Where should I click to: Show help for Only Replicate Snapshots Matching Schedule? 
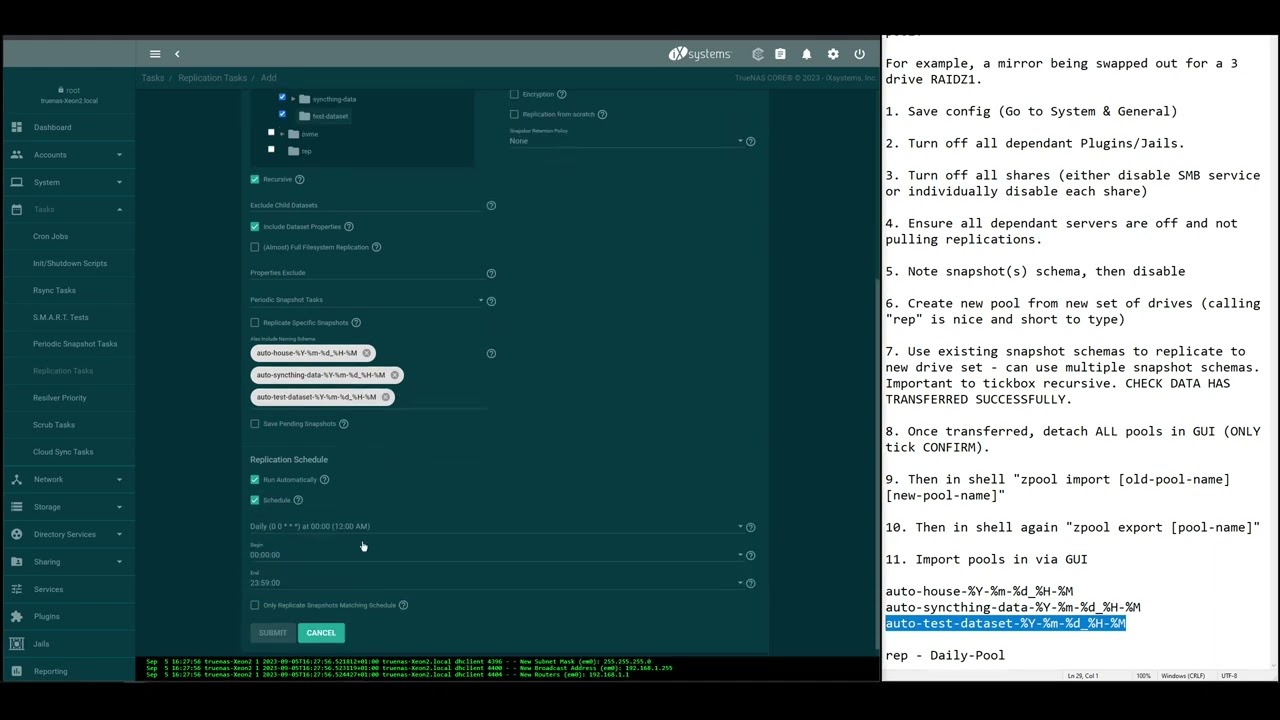click(404, 605)
